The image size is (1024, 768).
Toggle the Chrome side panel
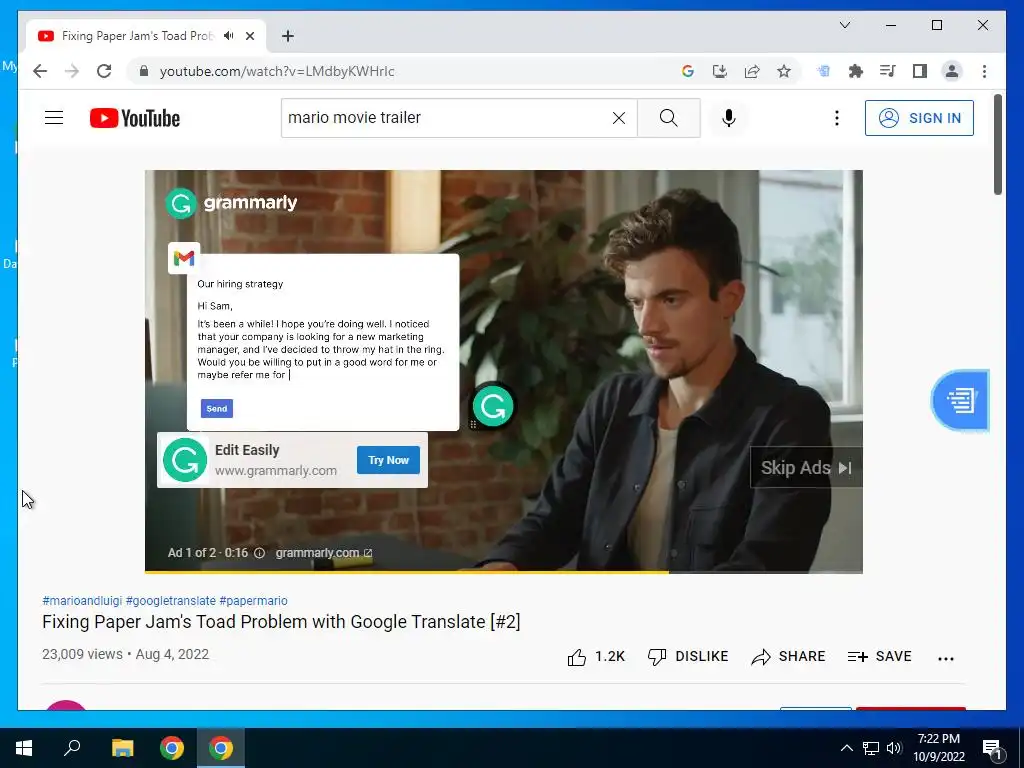click(920, 71)
